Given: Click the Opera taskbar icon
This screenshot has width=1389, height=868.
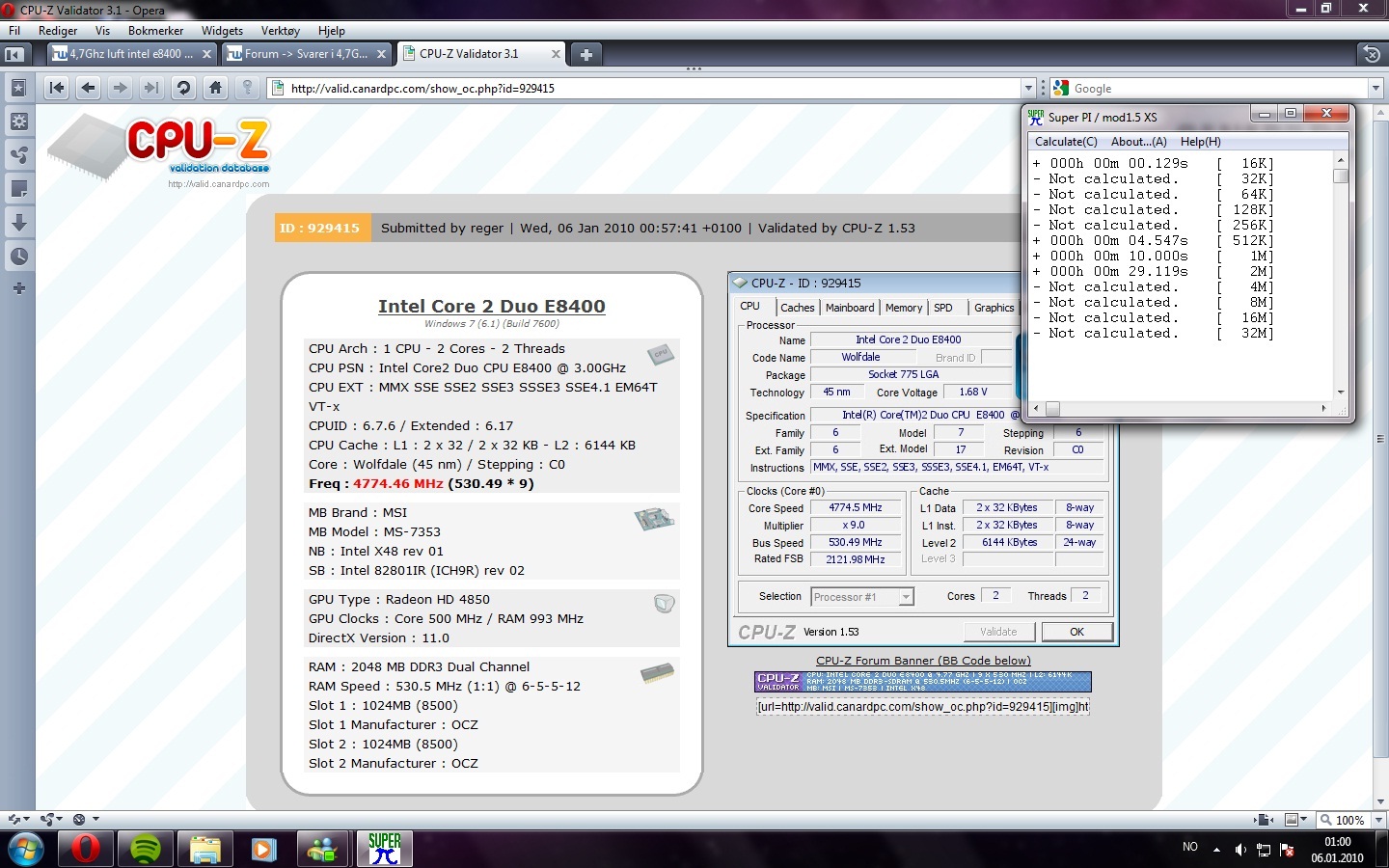Looking at the screenshot, I should coord(86,850).
